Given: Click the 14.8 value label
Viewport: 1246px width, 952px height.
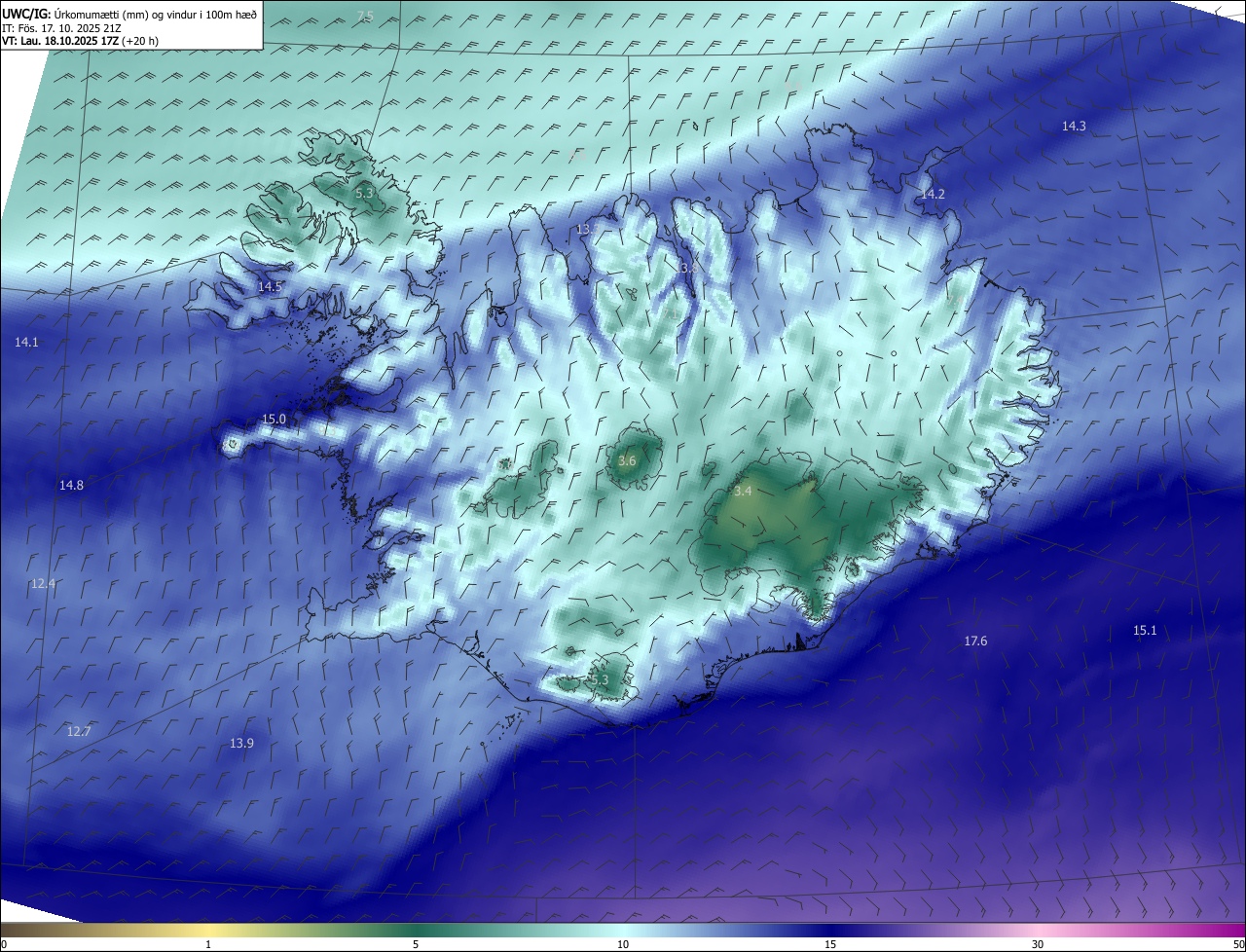Looking at the screenshot, I should click(x=71, y=485).
